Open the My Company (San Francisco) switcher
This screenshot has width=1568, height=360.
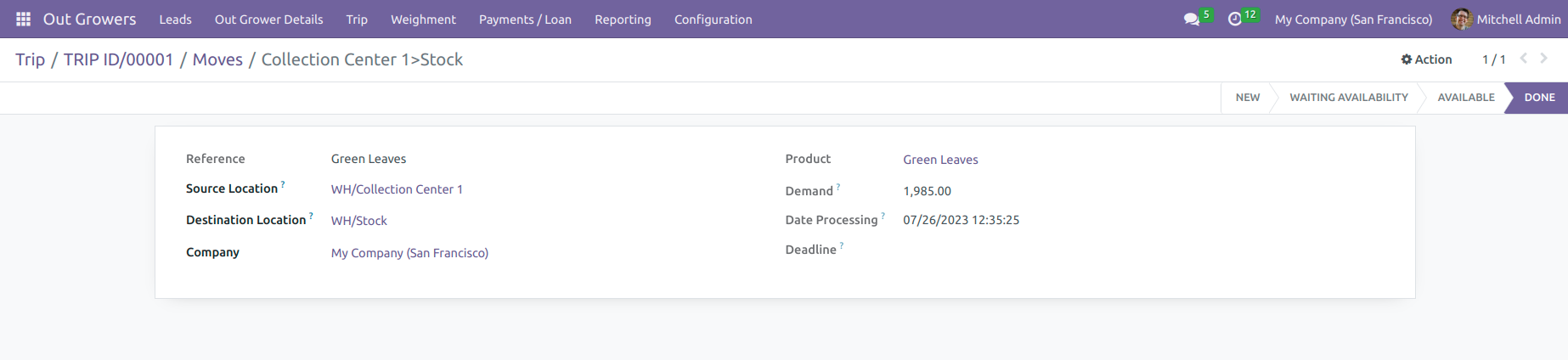[x=1353, y=19]
